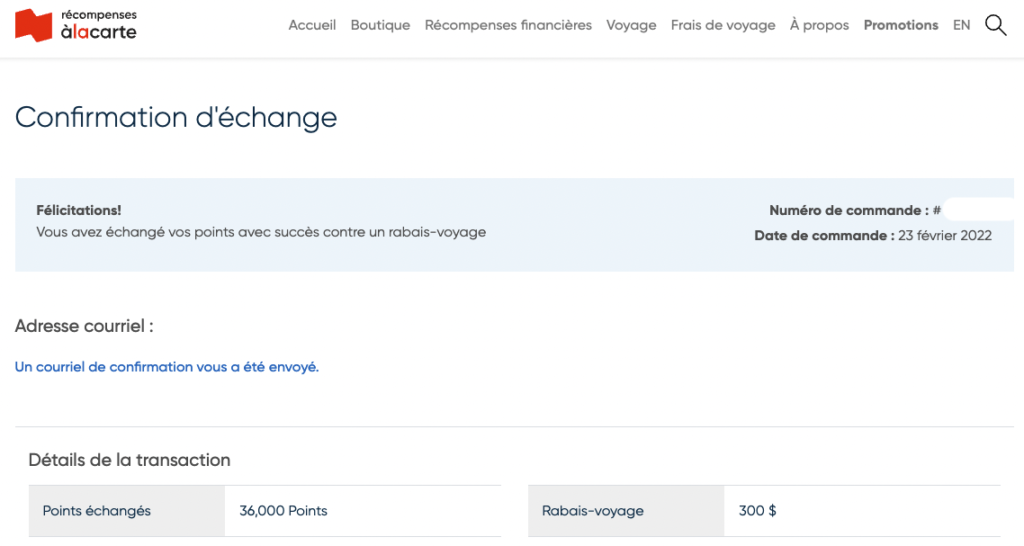Click the Adresse courriel label
Screen dimensions: 1024x546
pyautogui.click(x=84, y=326)
